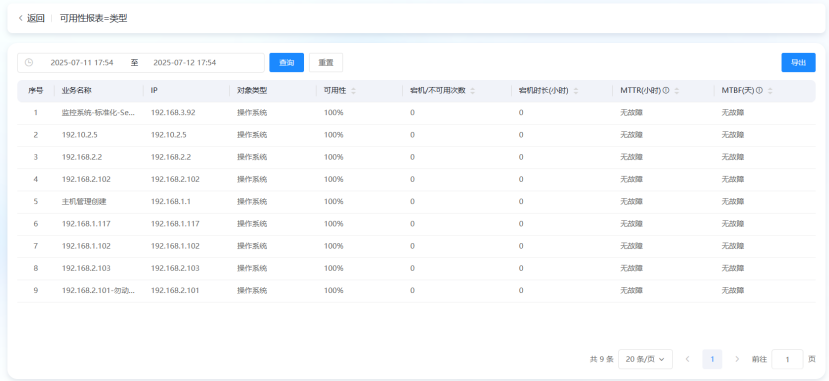The image size is (829, 381).
Task: Sort by 可用性 column arrows
Action: (x=353, y=91)
